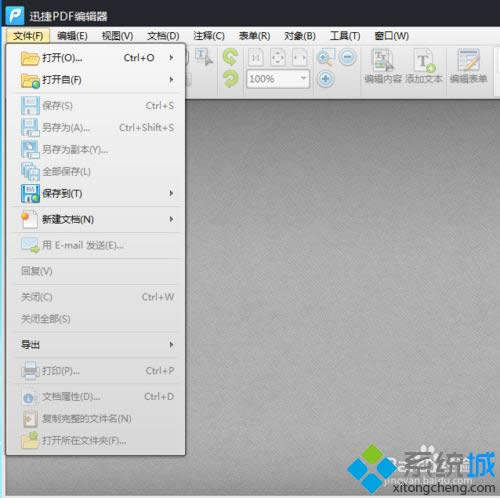This screenshot has width=500, height=498.
Task: Click the 另存为副本(Y)... icon
Action: (30, 149)
